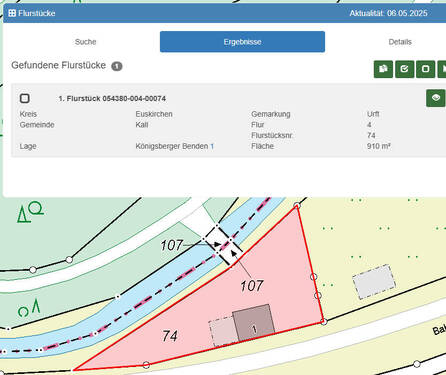This screenshot has width=446, height=375.
Task: Click the Aktualität: 06.05.2025 text
Action: point(388,13)
